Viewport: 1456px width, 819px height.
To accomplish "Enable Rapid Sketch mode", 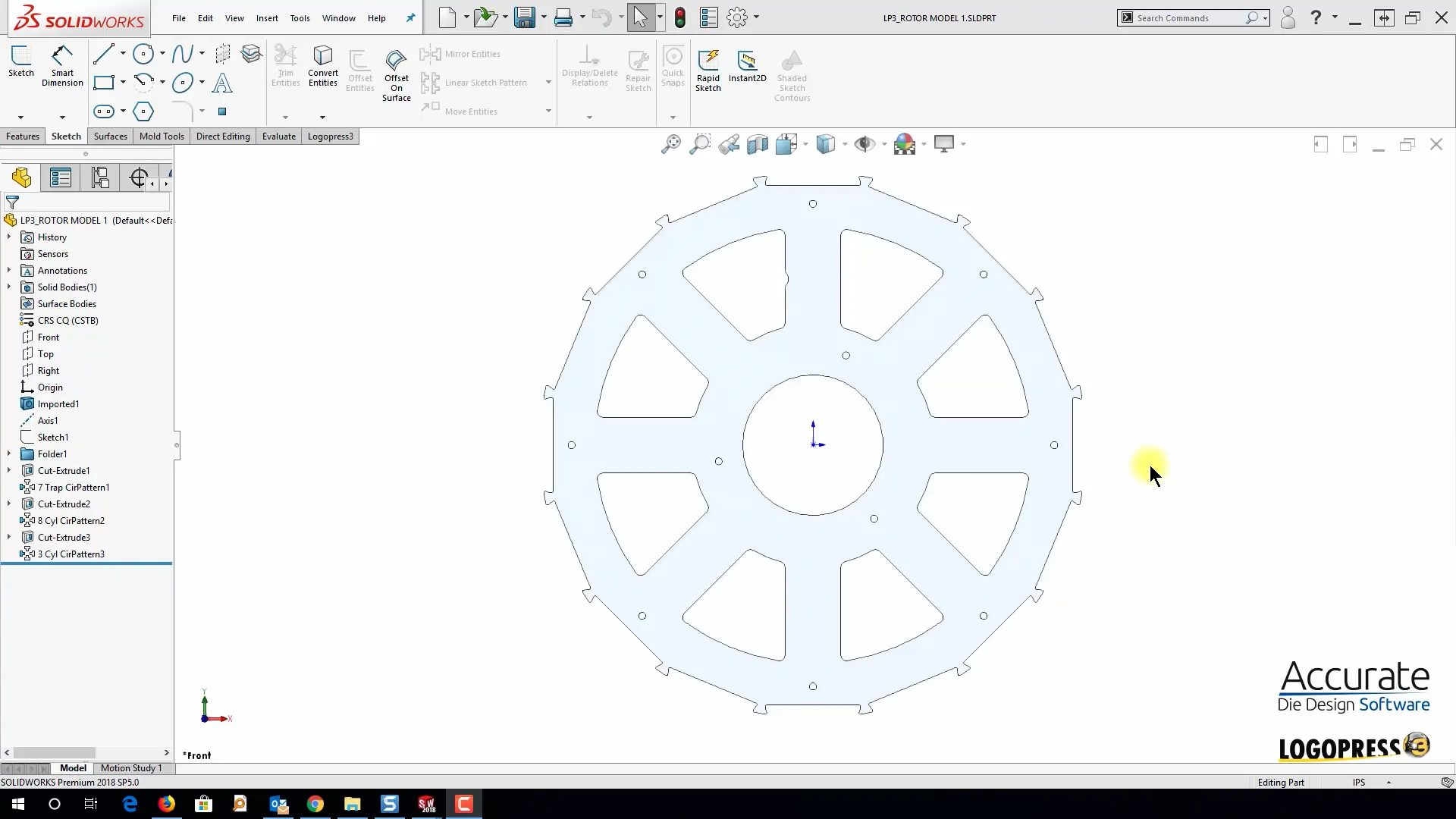I will [x=708, y=67].
